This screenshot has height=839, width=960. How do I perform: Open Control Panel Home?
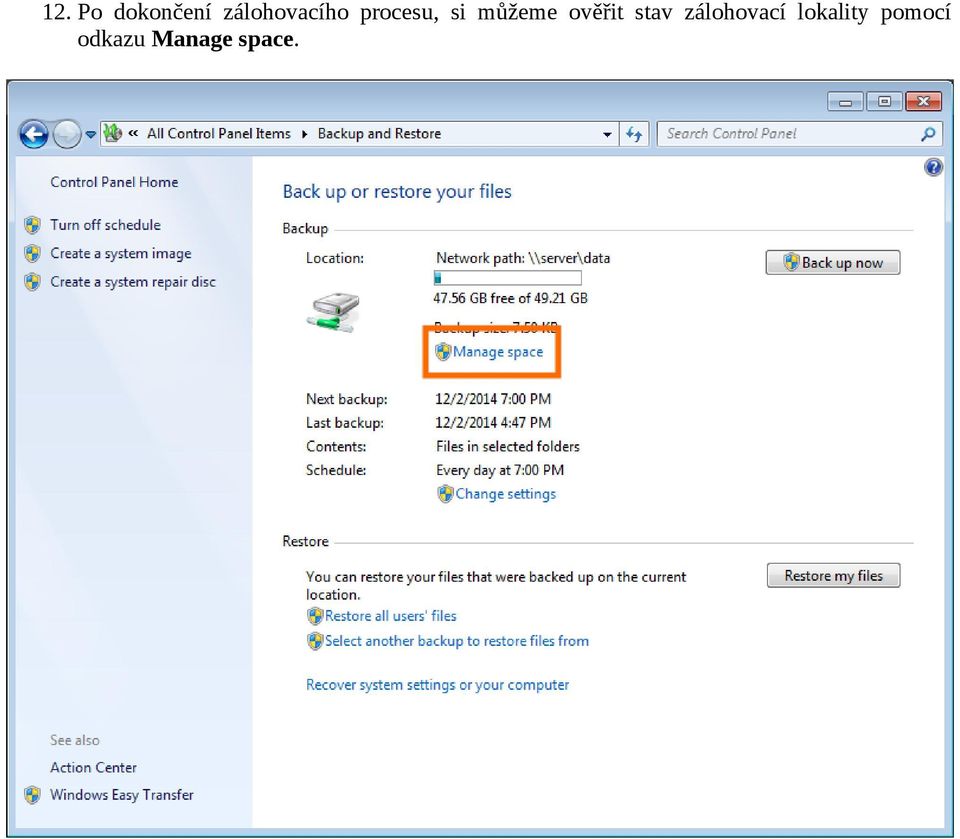coord(114,182)
